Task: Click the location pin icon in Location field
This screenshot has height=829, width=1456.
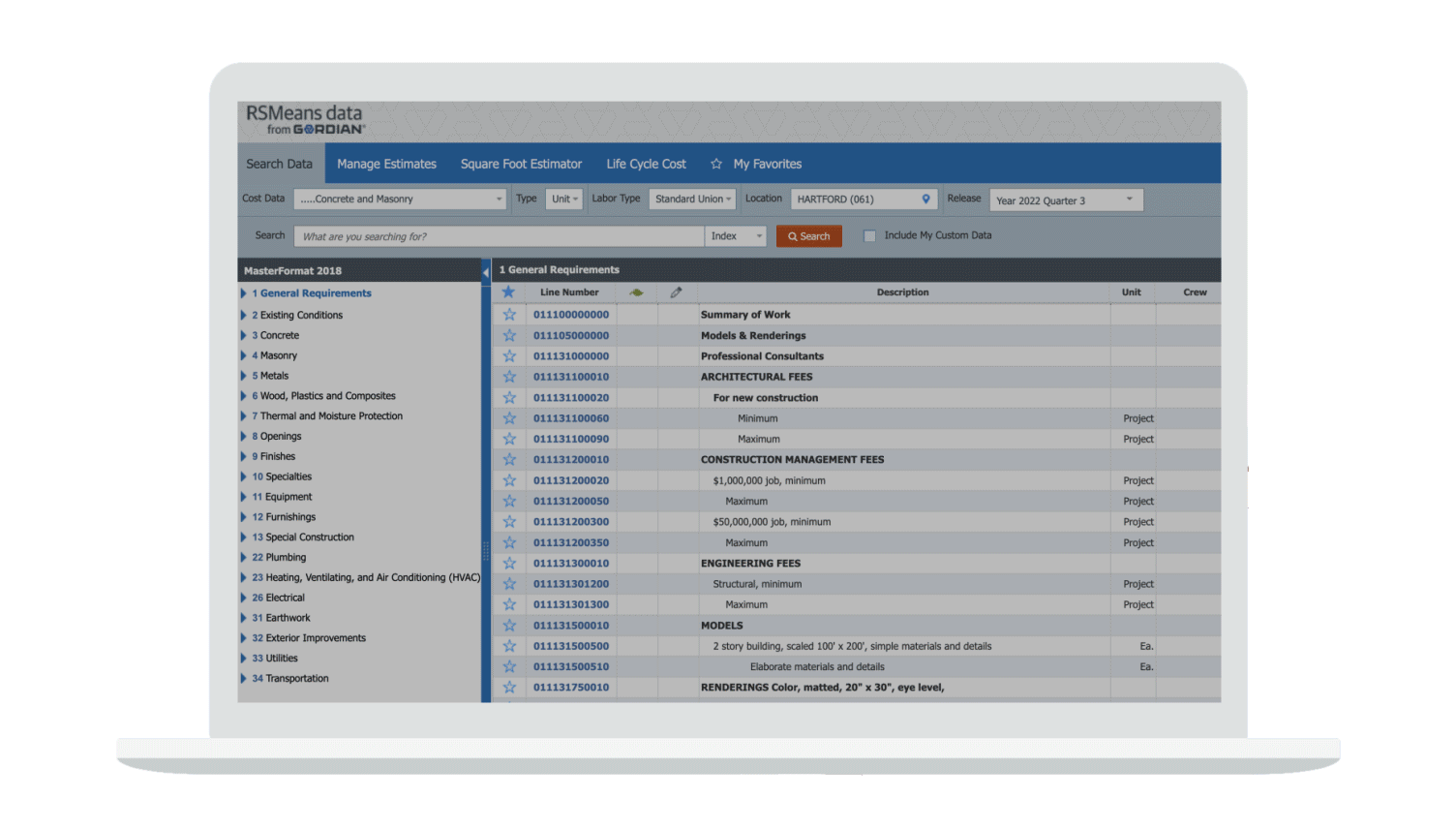Action: [x=925, y=199]
